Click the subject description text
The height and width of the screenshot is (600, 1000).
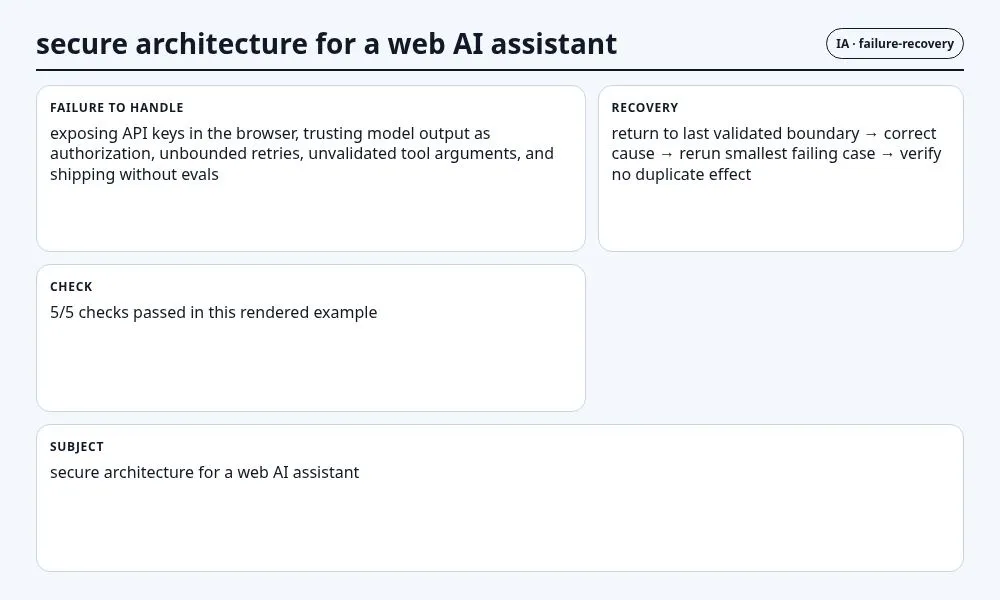click(x=205, y=472)
